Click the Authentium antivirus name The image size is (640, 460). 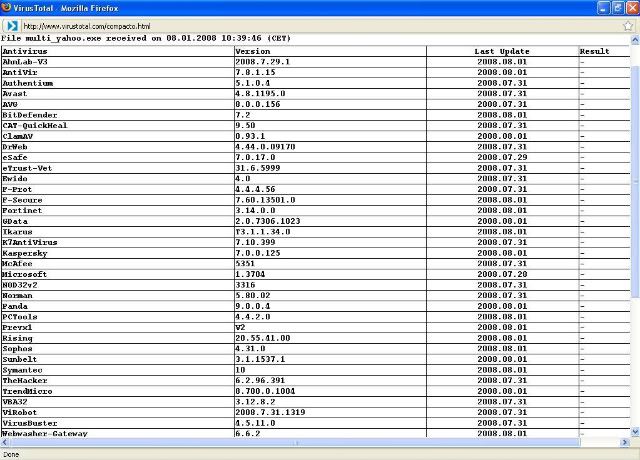point(28,83)
